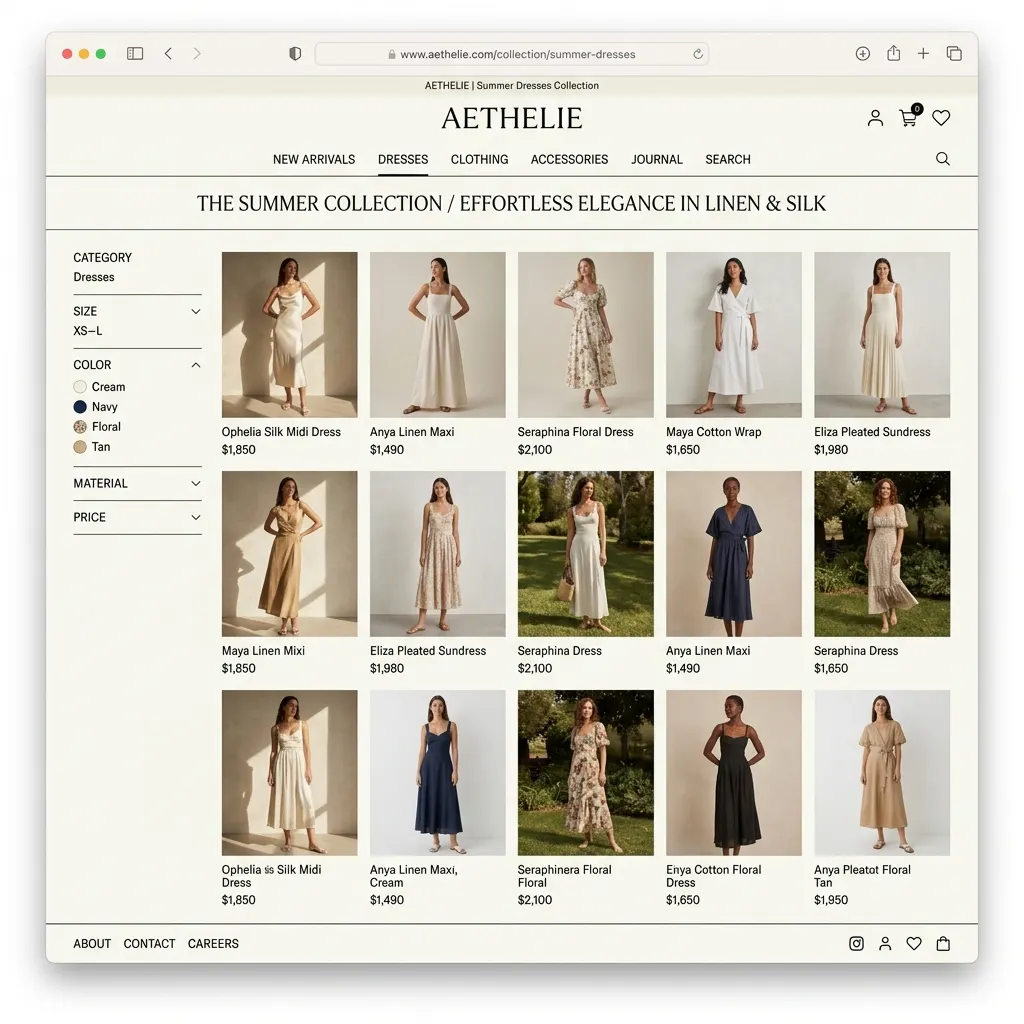Click Seraphinera Floral Floral product title
Viewport: 1024px width, 1024px height.
[565, 876]
